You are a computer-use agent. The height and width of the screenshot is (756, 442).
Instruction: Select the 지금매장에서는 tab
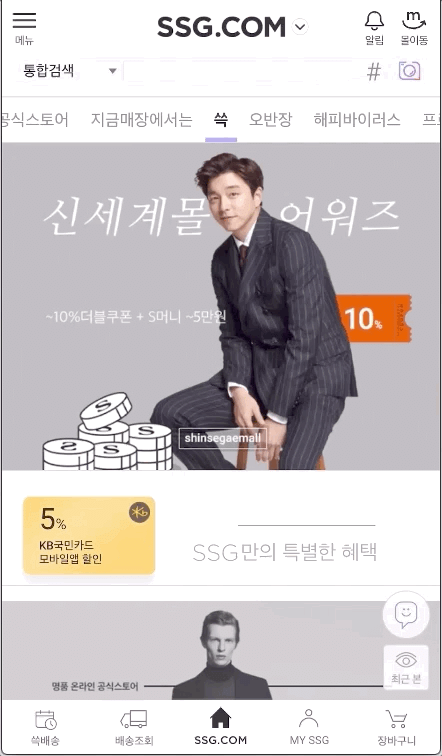(x=141, y=120)
